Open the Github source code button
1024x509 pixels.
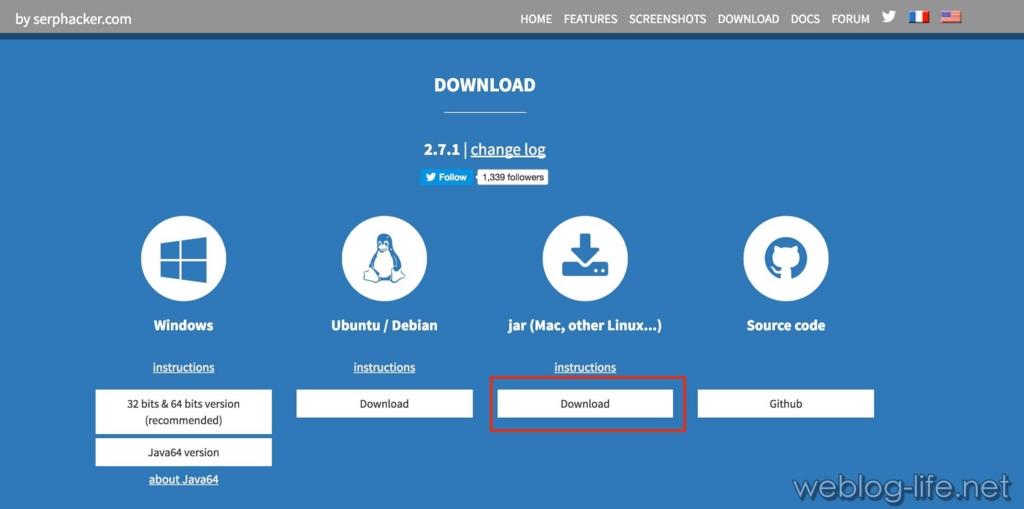coord(785,404)
